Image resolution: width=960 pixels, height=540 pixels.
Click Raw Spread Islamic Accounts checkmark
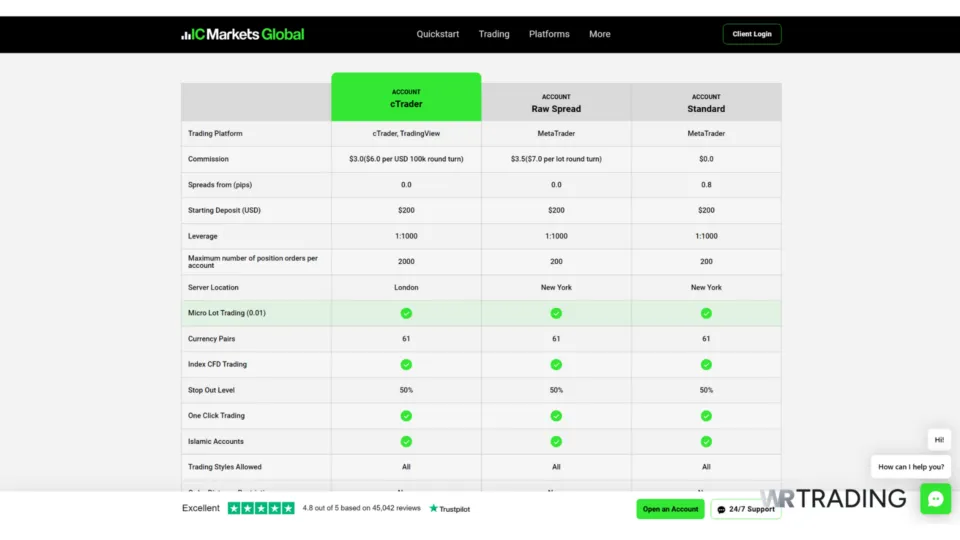pyautogui.click(x=556, y=441)
